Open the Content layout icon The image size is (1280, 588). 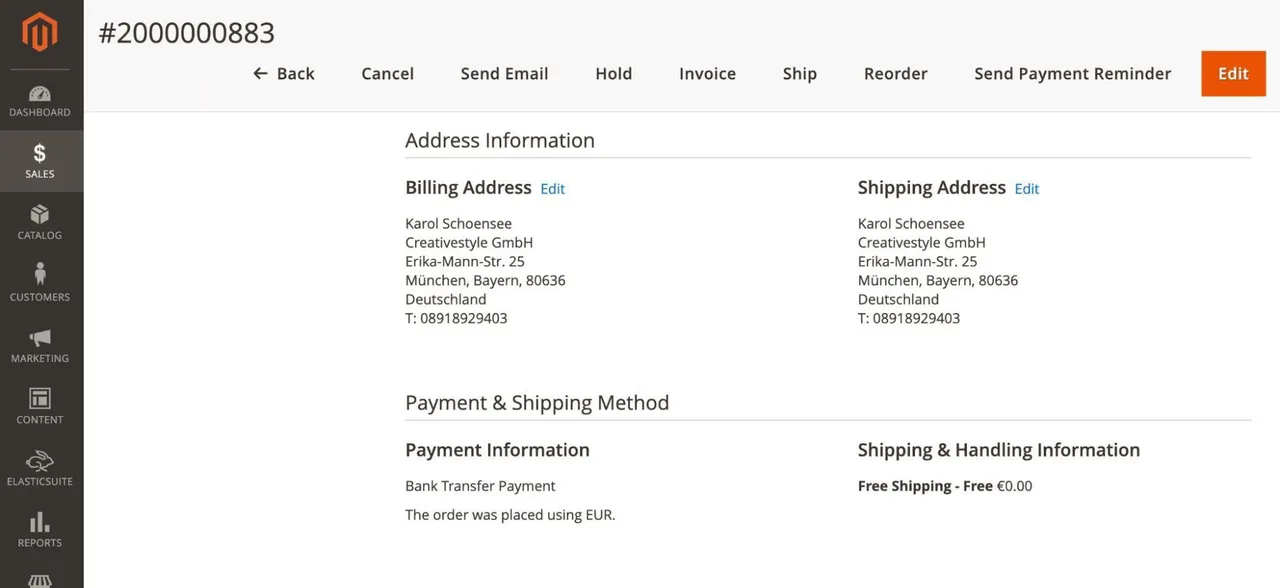coord(40,398)
